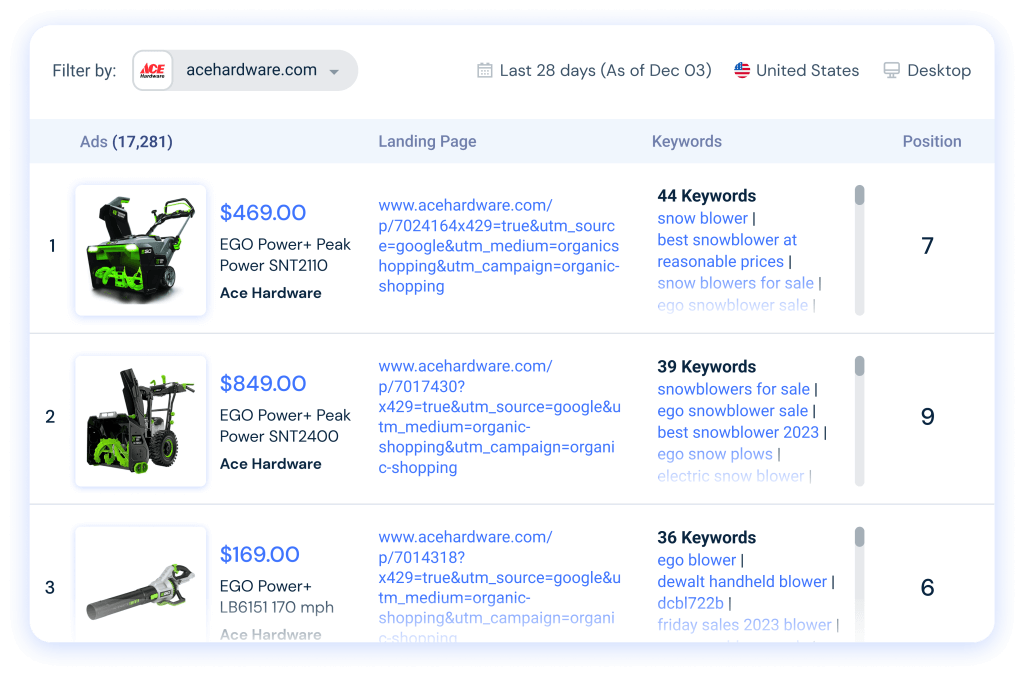Select the Last 28 days date range

coord(605,71)
